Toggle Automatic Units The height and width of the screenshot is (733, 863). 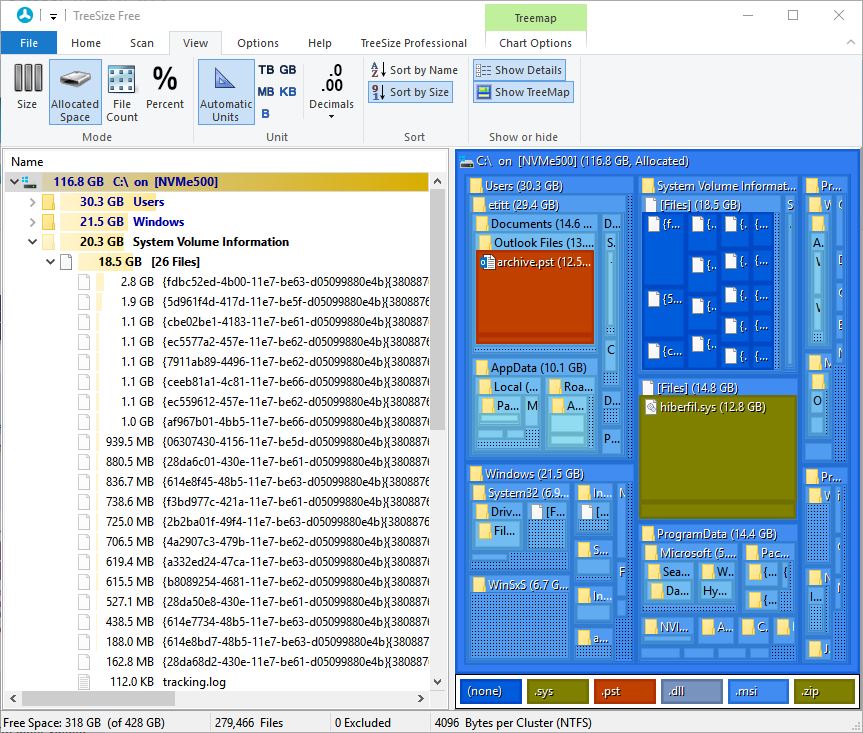[226, 92]
